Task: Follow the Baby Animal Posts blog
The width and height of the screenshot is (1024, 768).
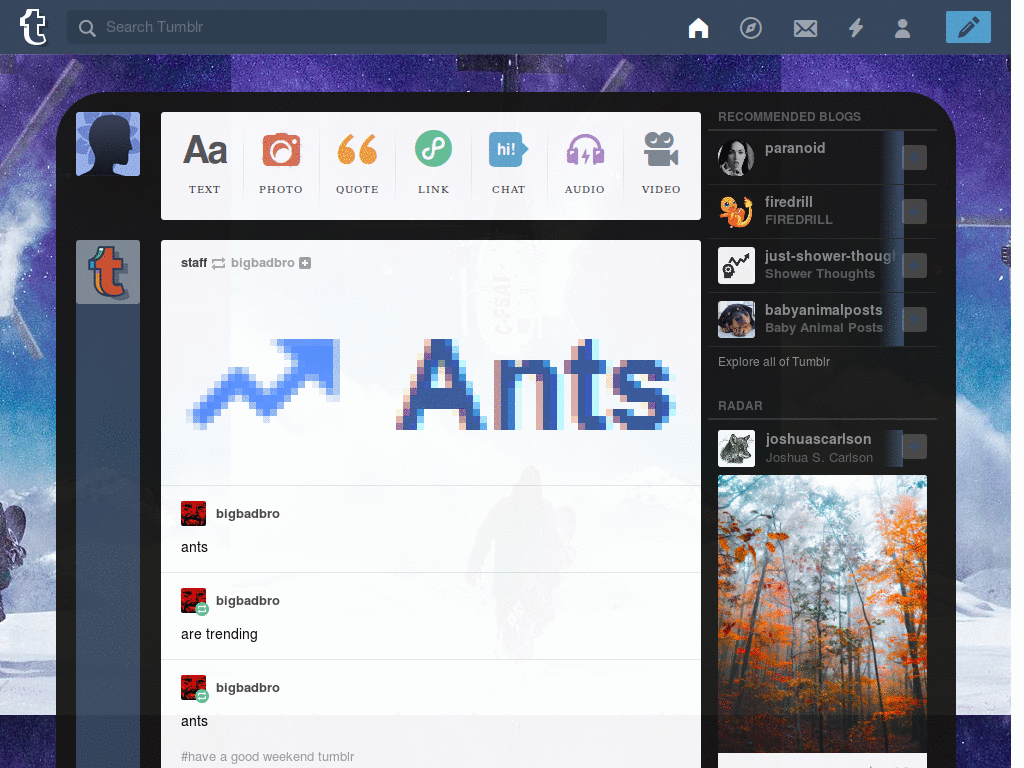Action: (914, 320)
